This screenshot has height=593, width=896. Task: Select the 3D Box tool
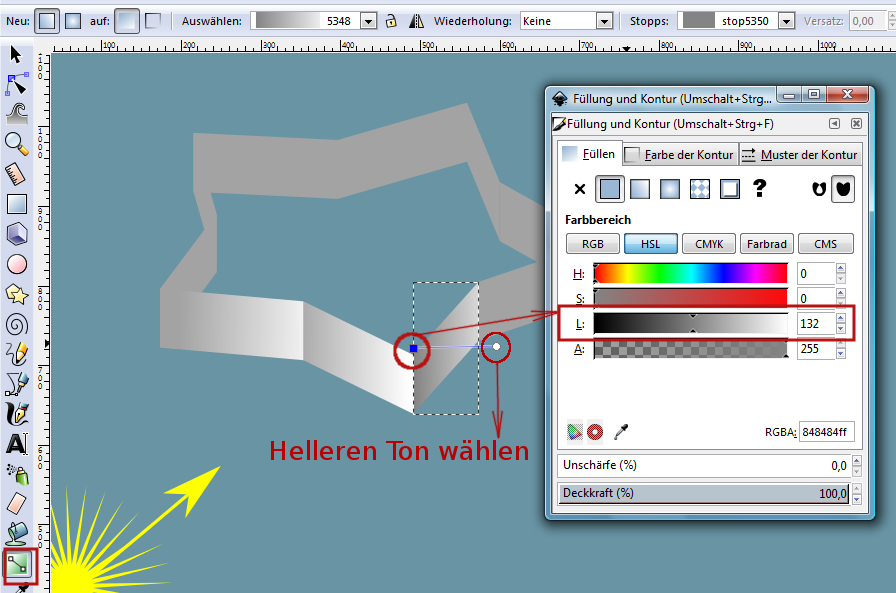coord(17,234)
